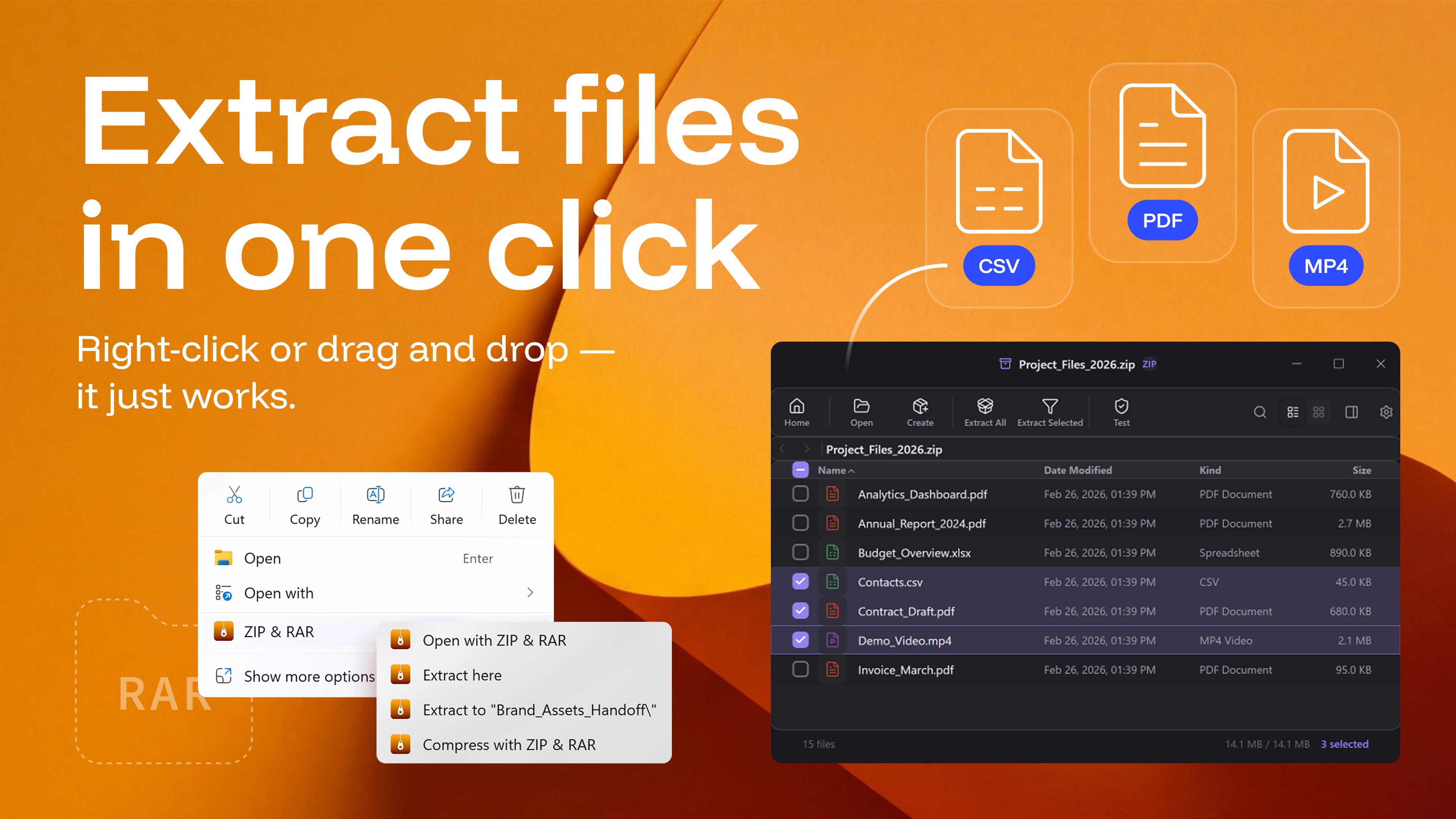Viewport: 1456px width, 819px height.
Task: Select Extract here
Action: [x=524, y=675]
